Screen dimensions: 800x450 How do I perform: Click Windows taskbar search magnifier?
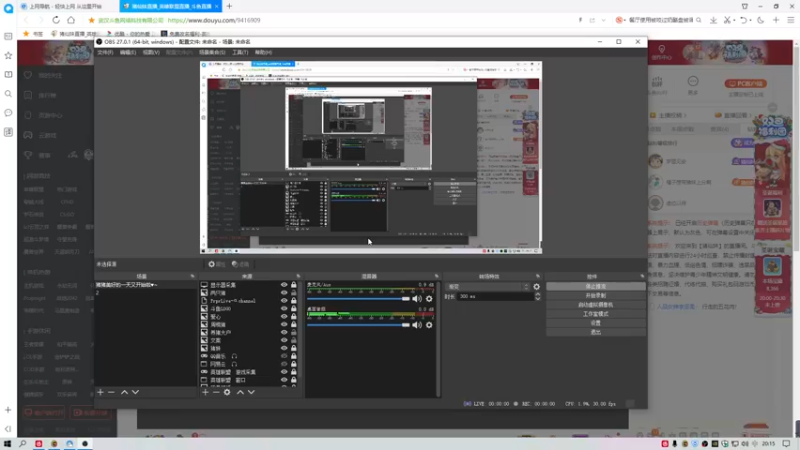(22, 443)
